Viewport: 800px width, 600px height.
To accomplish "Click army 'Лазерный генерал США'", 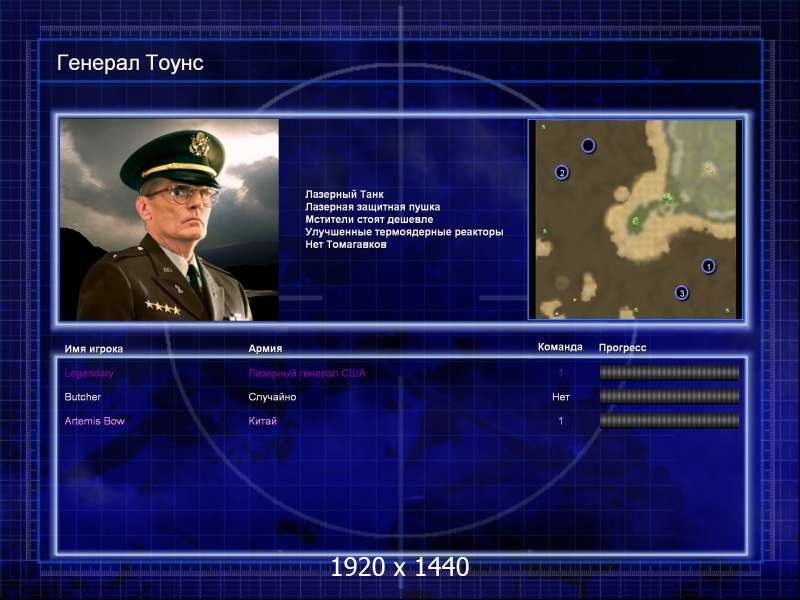I will (307, 373).
